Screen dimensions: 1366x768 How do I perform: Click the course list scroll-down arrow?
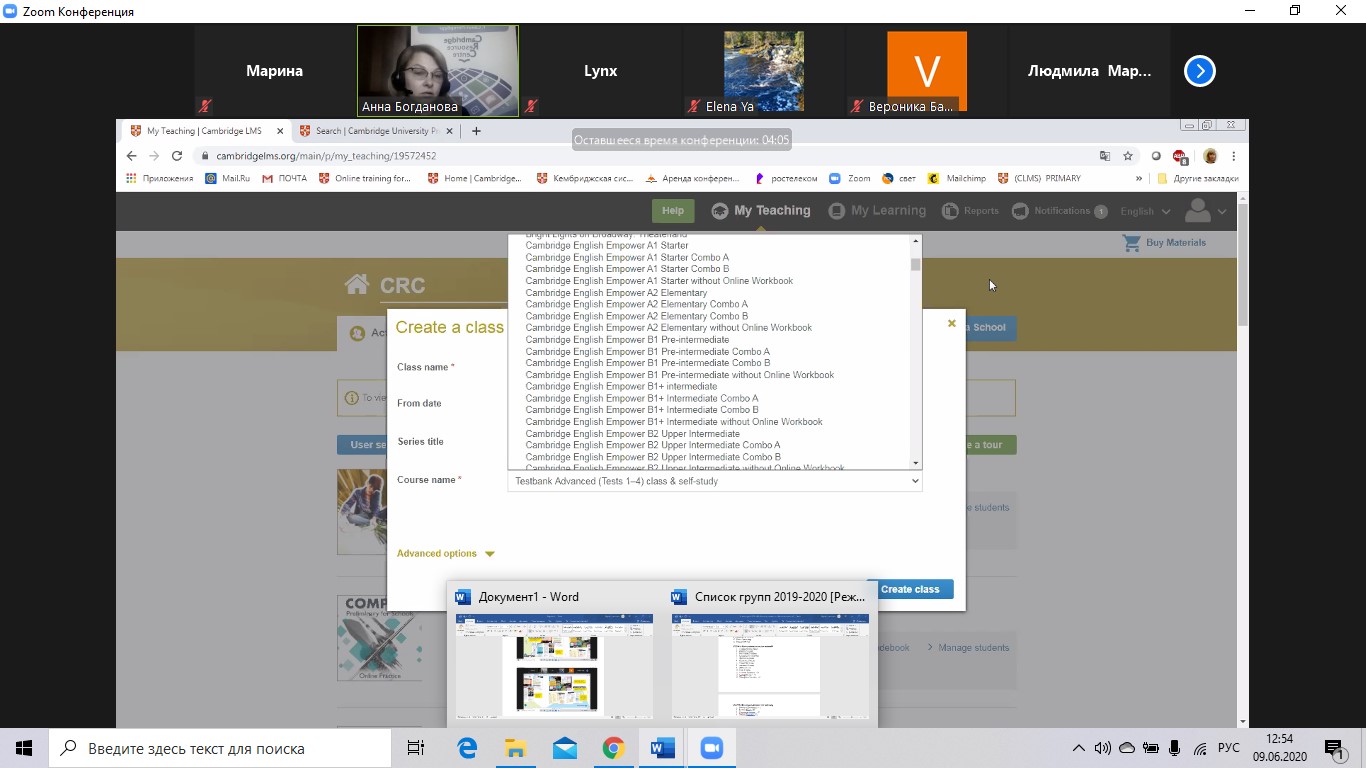(x=915, y=463)
